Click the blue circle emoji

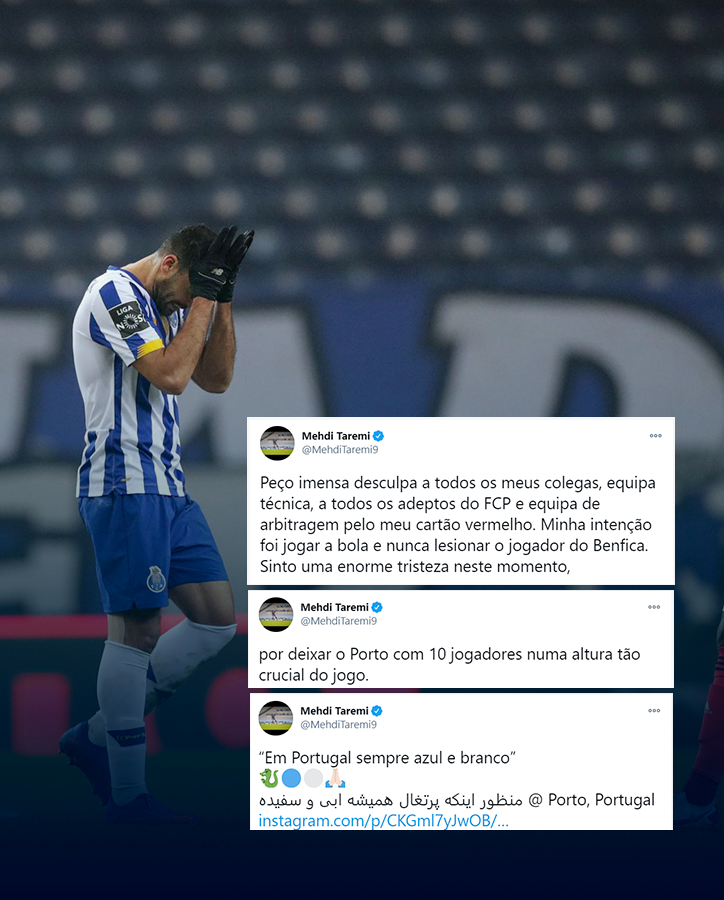tap(291, 778)
